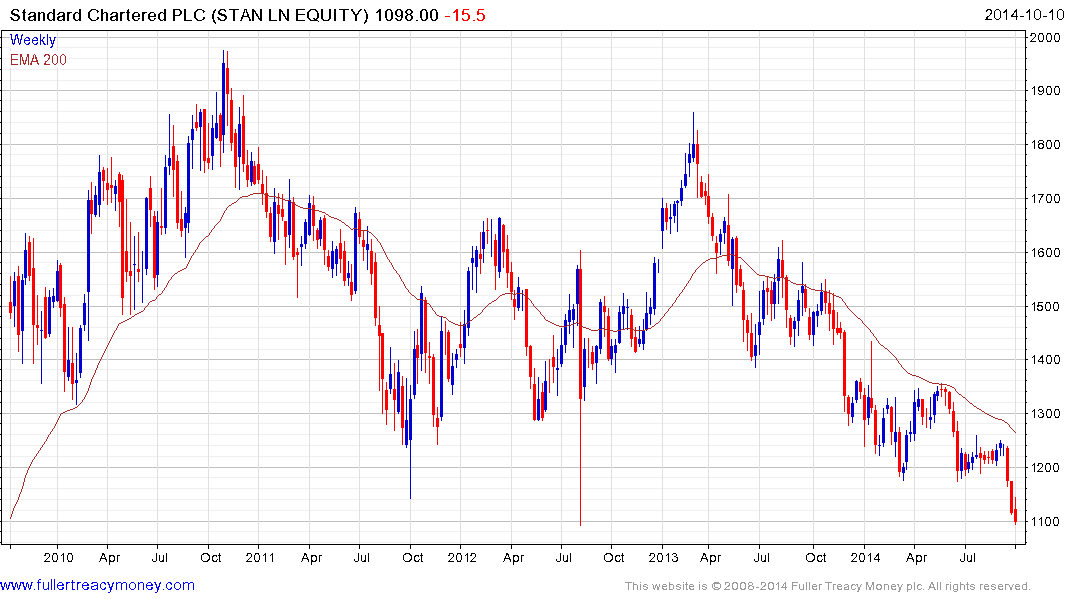
Task: Select the 2012 year axis label
Action: (462, 557)
